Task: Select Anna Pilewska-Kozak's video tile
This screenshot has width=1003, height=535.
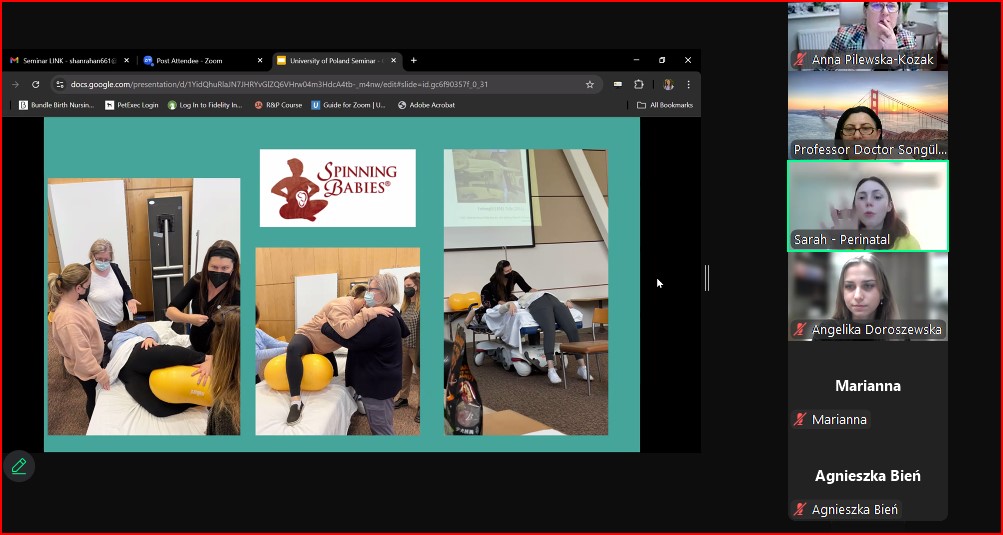Action: coord(867,36)
